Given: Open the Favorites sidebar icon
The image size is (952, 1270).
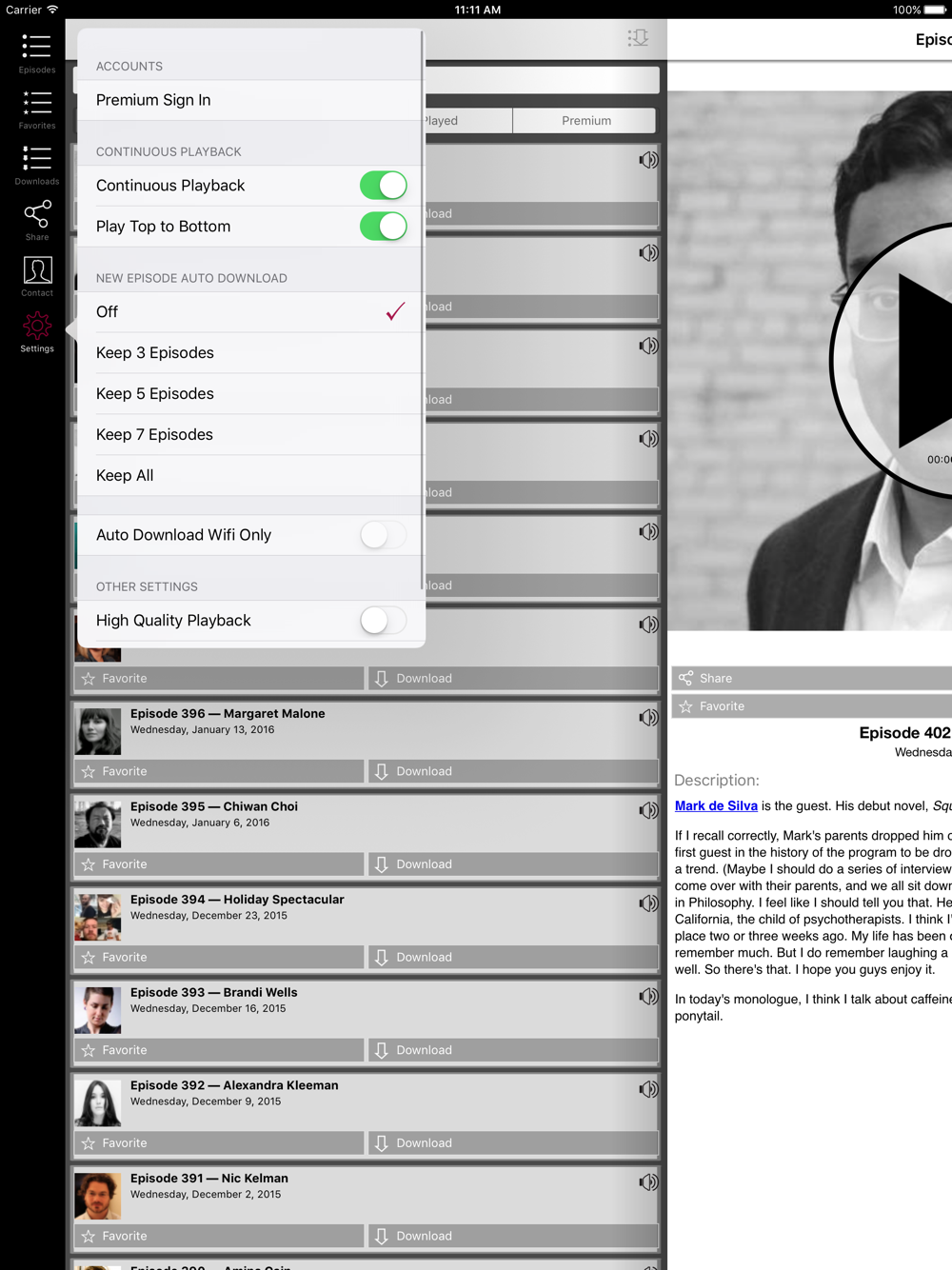Looking at the screenshot, I should pyautogui.click(x=37, y=109).
